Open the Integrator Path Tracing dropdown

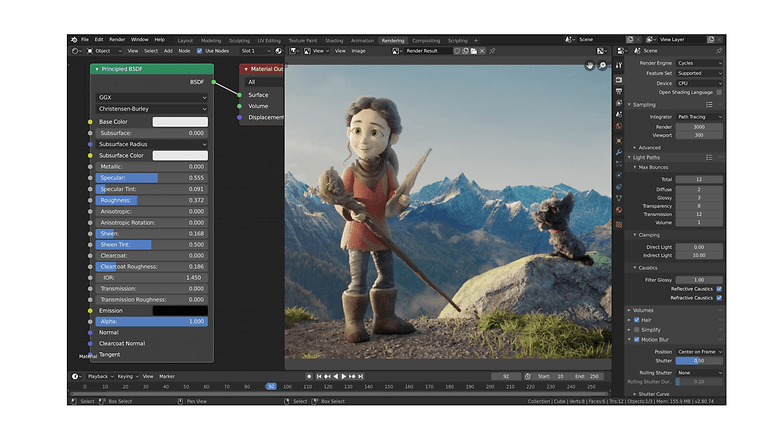699,117
